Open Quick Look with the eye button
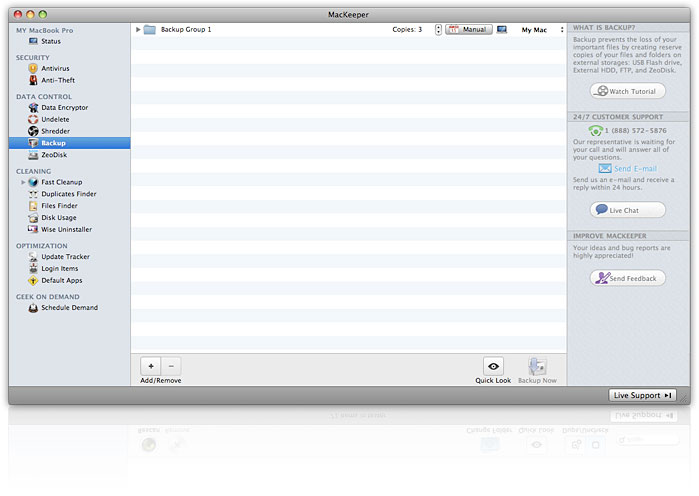Screen dimensions: 699x496 (493, 366)
